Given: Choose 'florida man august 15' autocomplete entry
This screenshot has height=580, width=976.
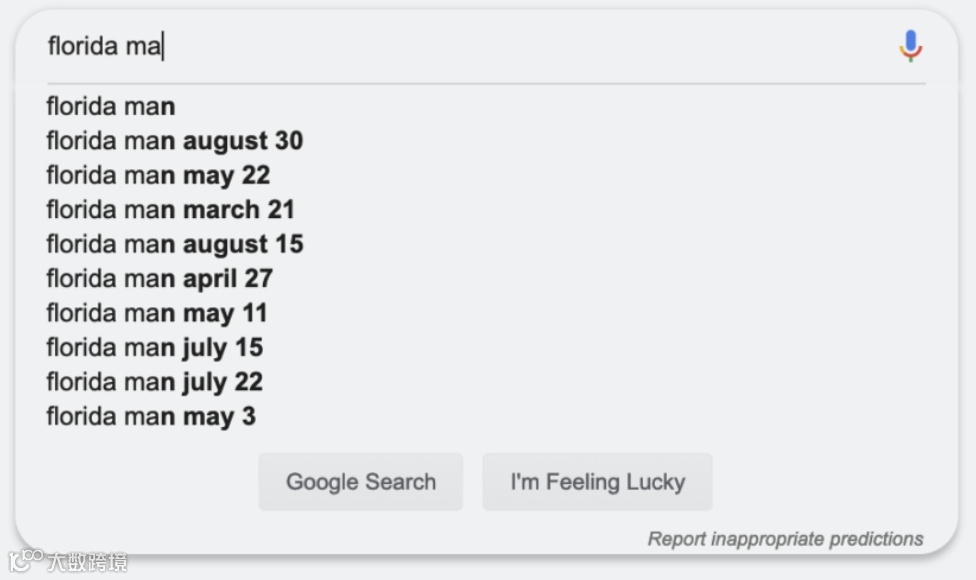Looking at the screenshot, I should click(174, 244).
